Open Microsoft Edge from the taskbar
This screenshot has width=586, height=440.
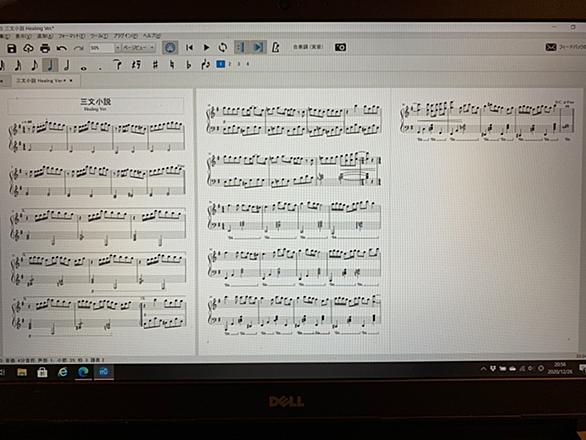(x=83, y=372)
